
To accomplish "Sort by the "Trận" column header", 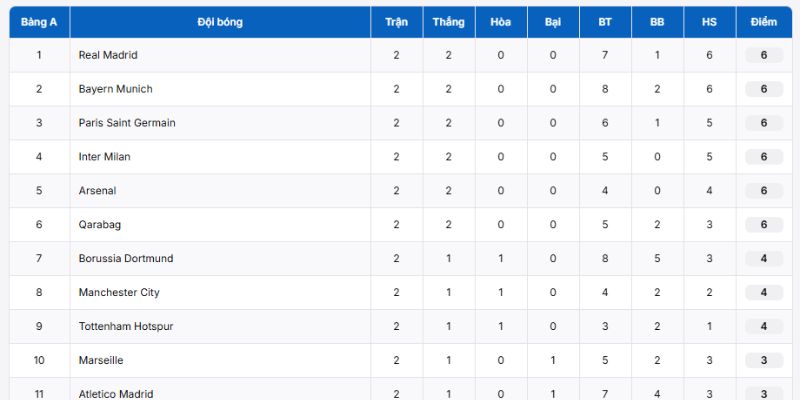I will tap(396, 22).
